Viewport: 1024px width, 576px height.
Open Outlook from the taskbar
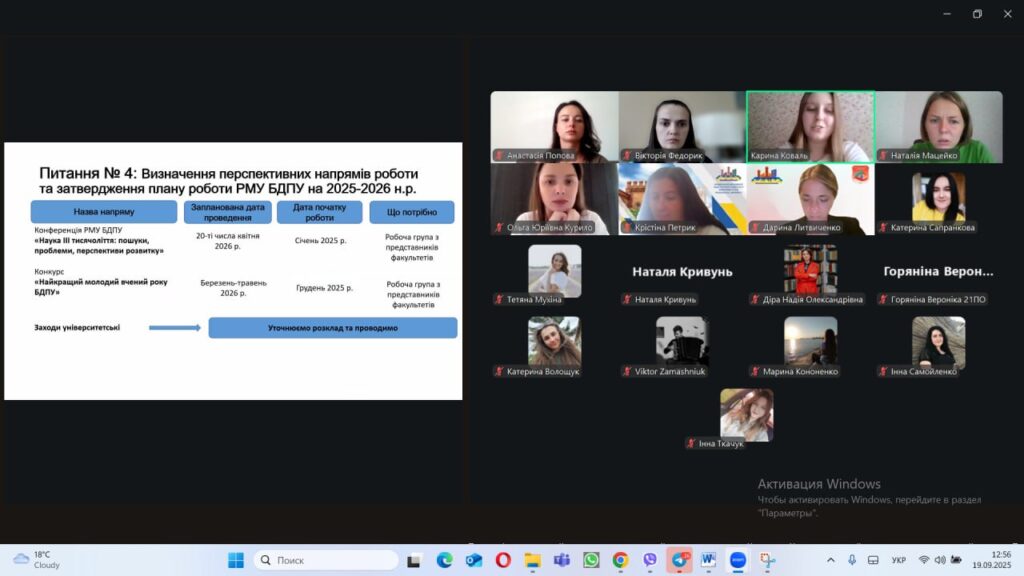474,560
